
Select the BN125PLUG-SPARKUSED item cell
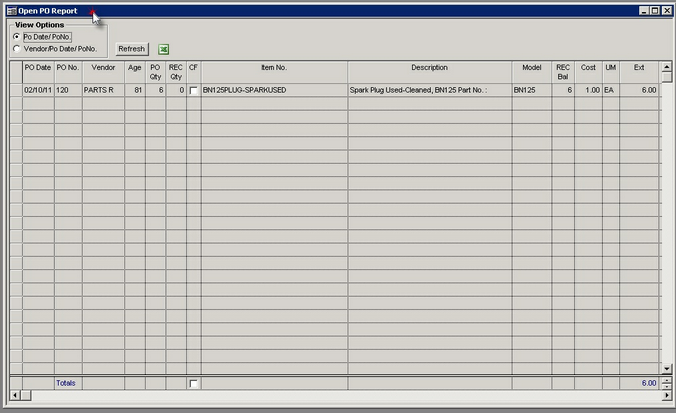pos(274,90)
